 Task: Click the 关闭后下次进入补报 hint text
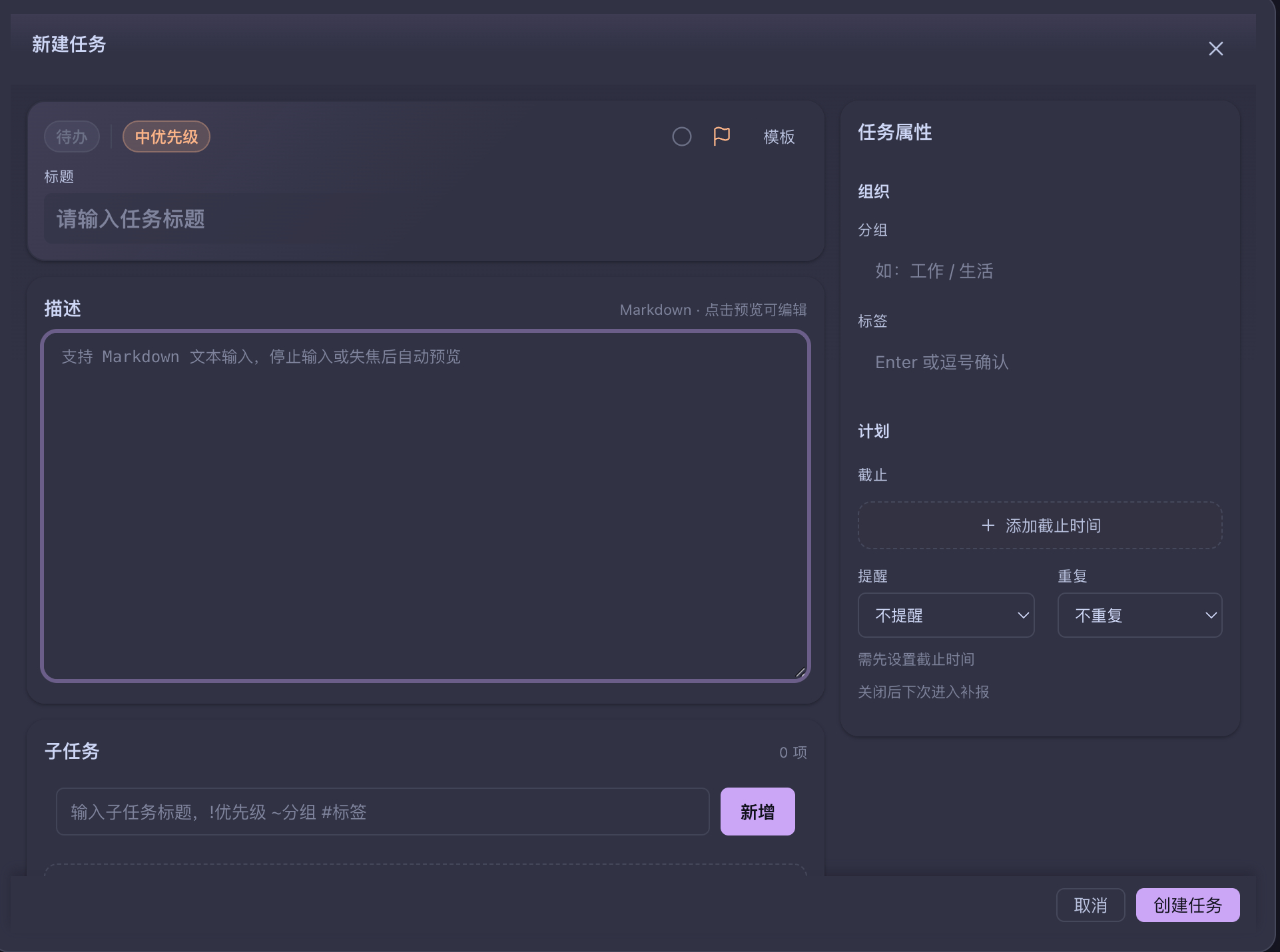pyautogui.click(x=923, y=692)
